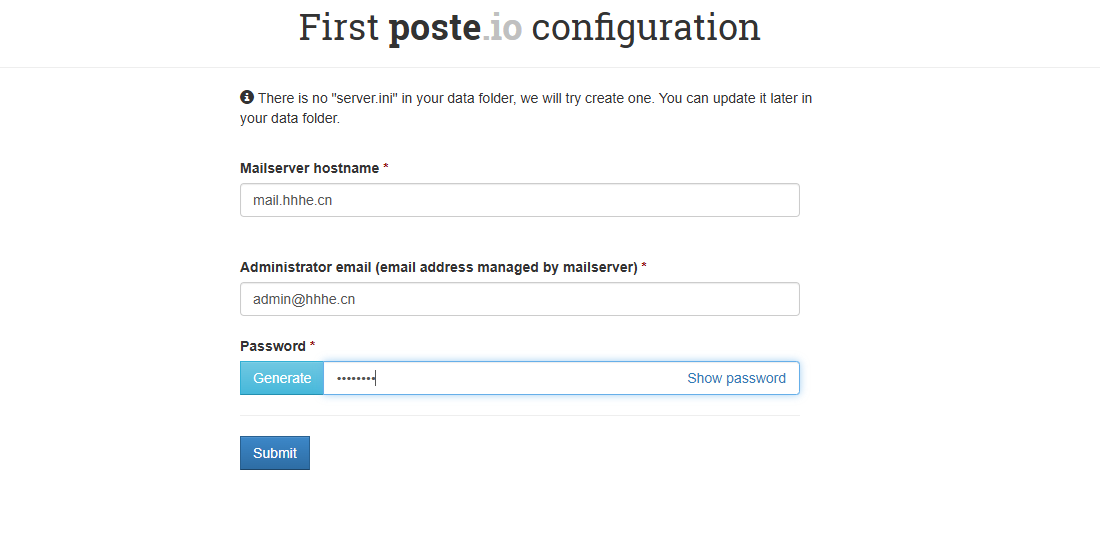The height and width of the screenshot is (554, 1112).
Task: Click the red asterisk after Administrator email label
Action: click(x=644, y=266)
